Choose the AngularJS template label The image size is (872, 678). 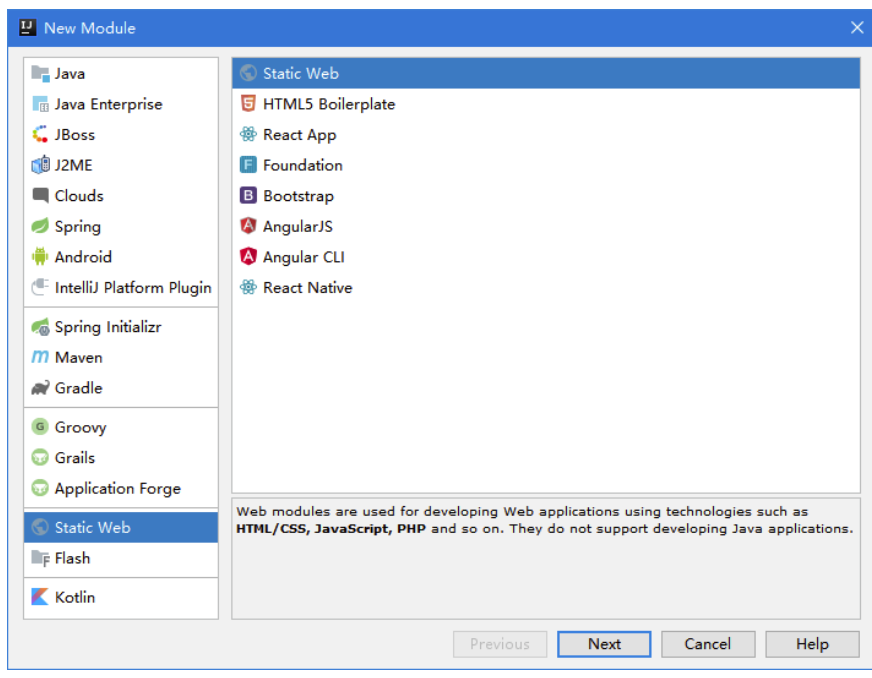298,227
